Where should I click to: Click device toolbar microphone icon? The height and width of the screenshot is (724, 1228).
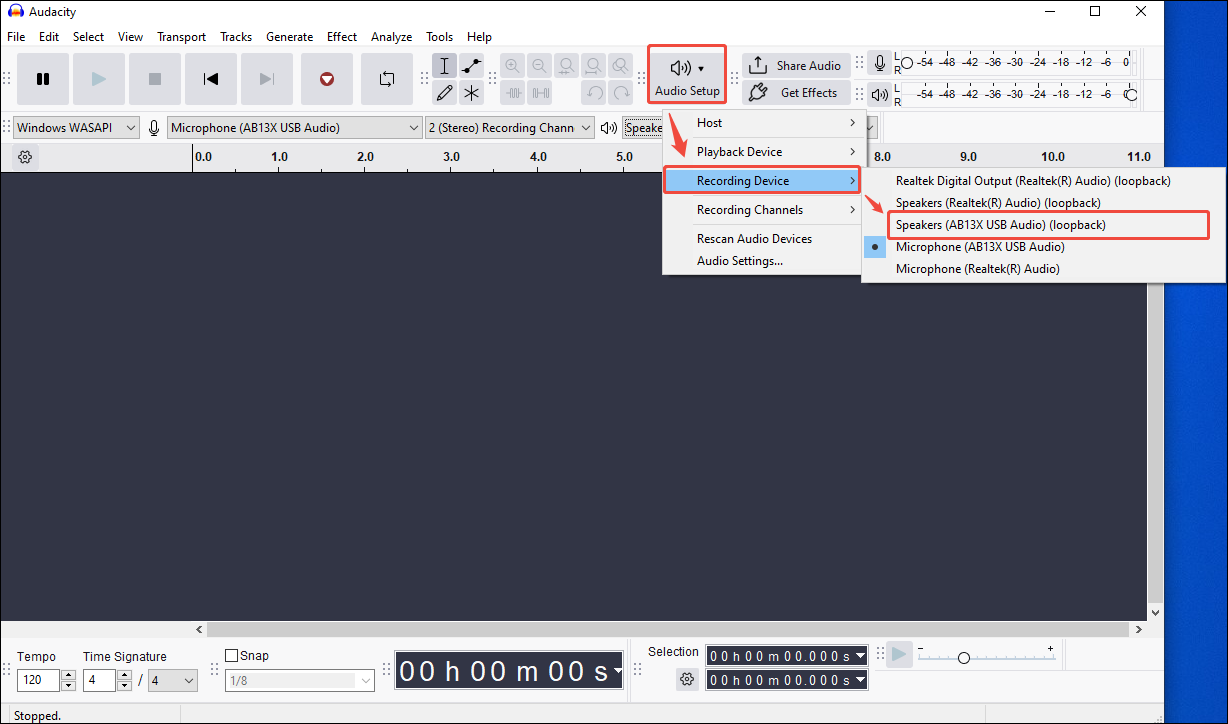coord(154,128)
